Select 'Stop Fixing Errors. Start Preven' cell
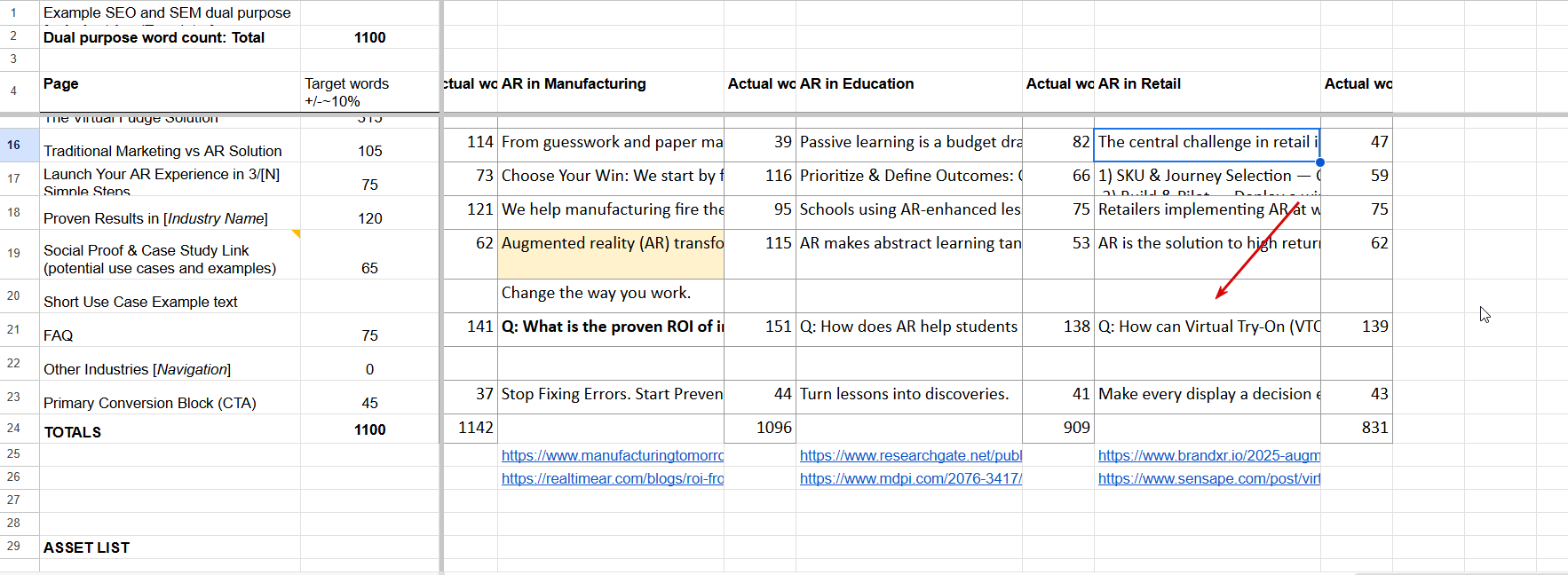 tap(611, 398)
